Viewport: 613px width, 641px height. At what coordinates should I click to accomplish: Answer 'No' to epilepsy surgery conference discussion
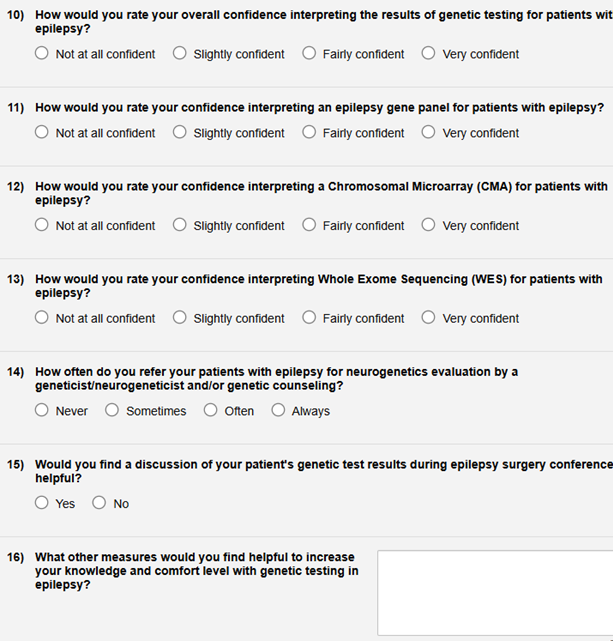(99, 503)
